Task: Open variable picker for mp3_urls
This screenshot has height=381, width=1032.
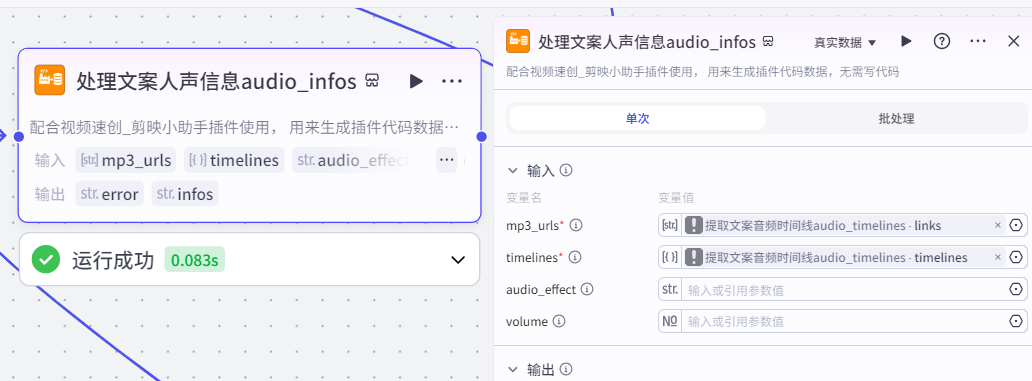Action: [1017, 225]
